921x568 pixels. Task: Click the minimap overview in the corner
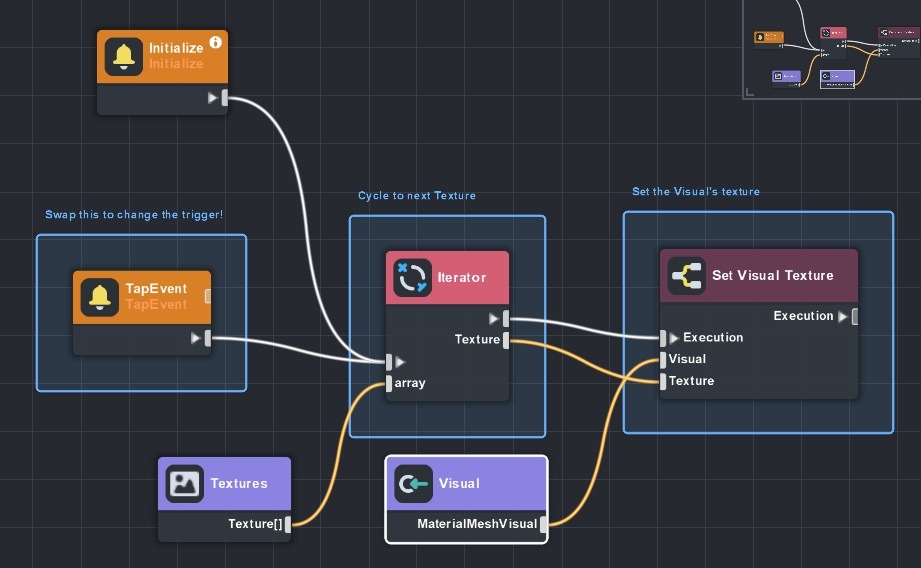coord(831,48)
